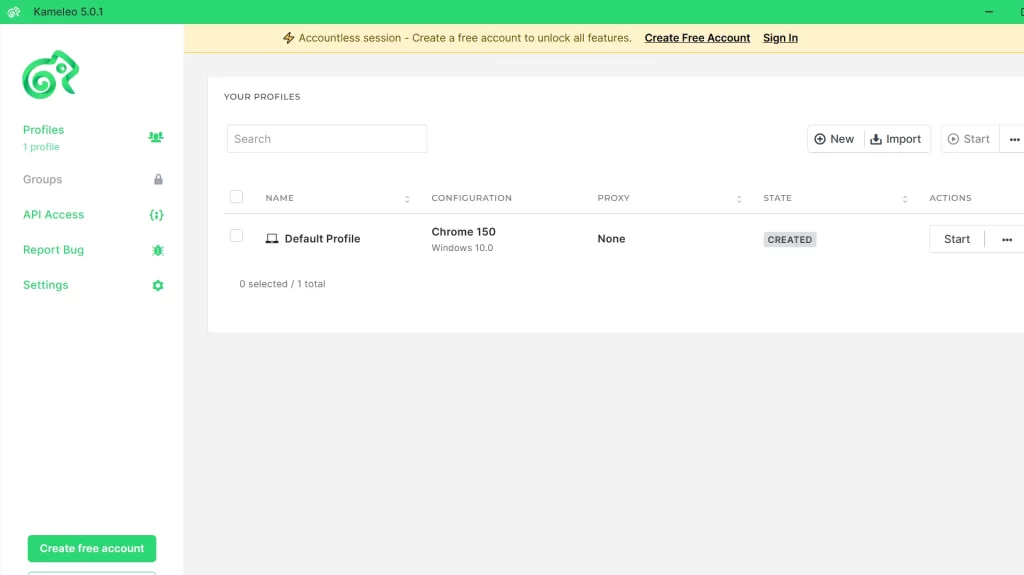
Task: Click the CREATED state badge
Action: coord(790,240)
